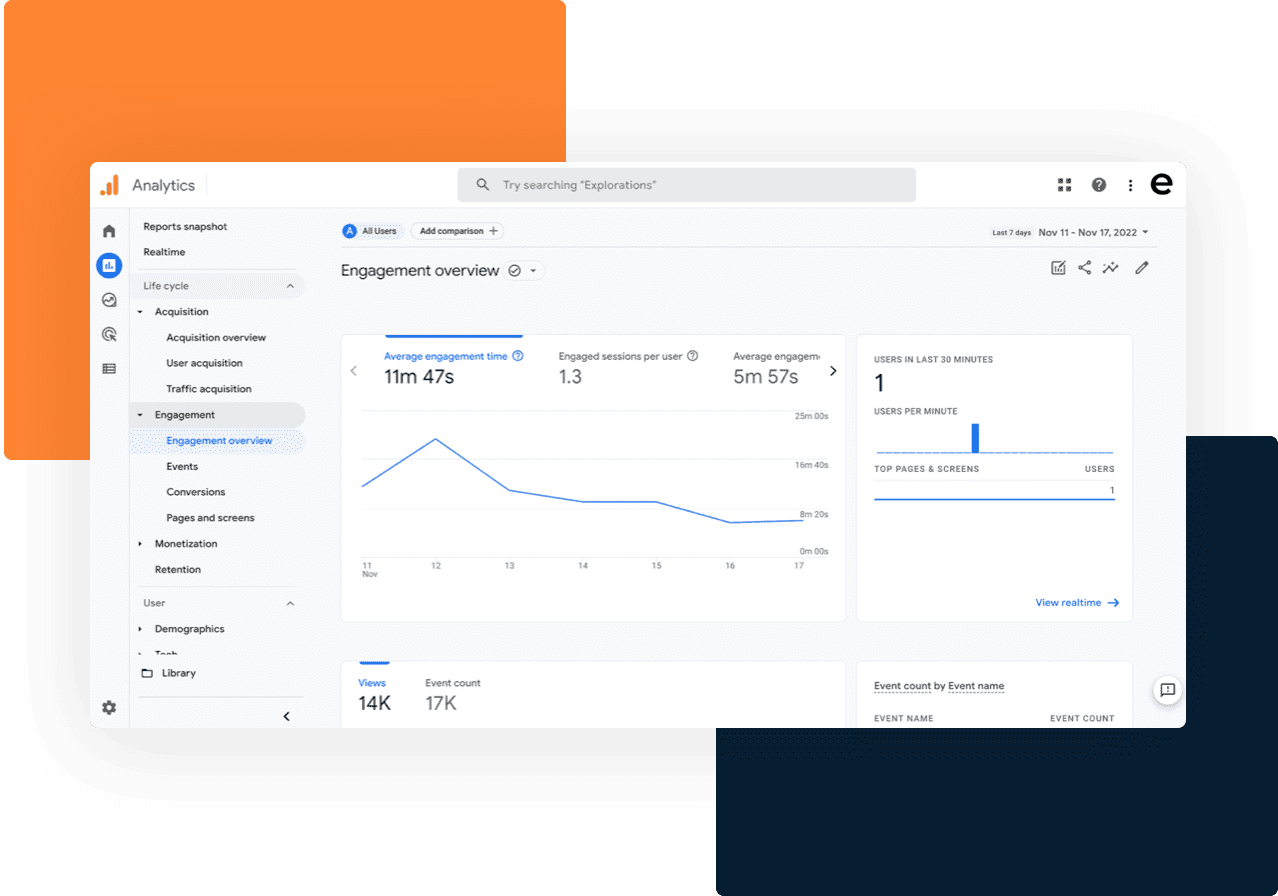Open User acquisition report
This screenshot has width=1278, height=896.
pyautogui.click(x=204, y=363)
